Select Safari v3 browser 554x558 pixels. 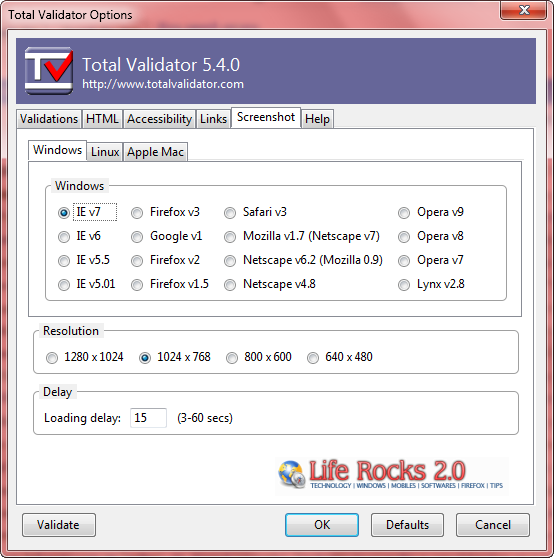click(x=230, y=213)
